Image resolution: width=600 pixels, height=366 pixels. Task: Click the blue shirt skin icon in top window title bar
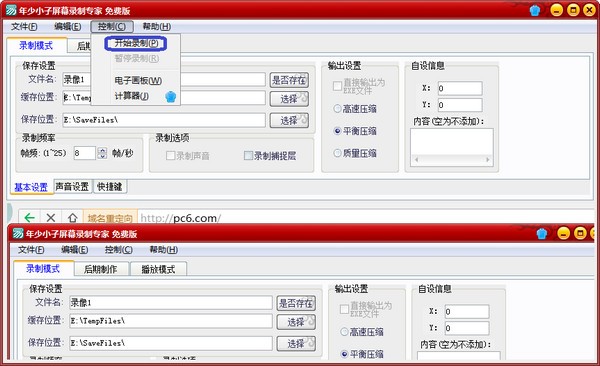[x=535, y=10]
